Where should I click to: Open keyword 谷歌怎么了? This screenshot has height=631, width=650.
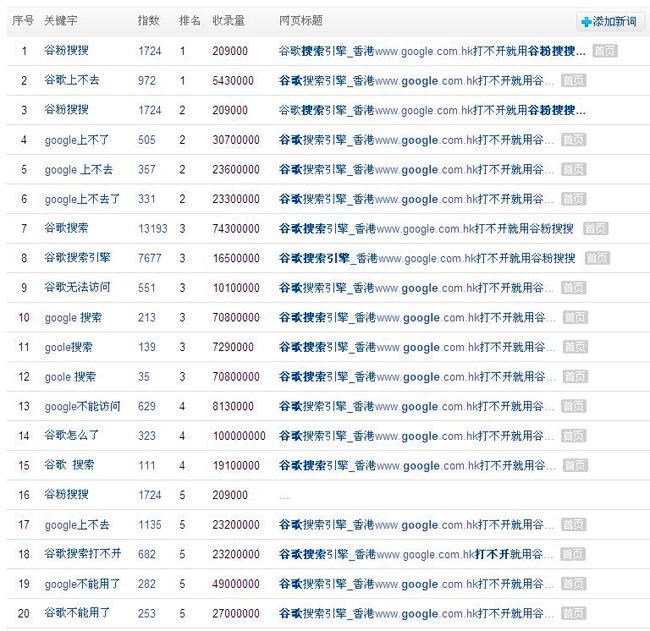tap(71, 435)
